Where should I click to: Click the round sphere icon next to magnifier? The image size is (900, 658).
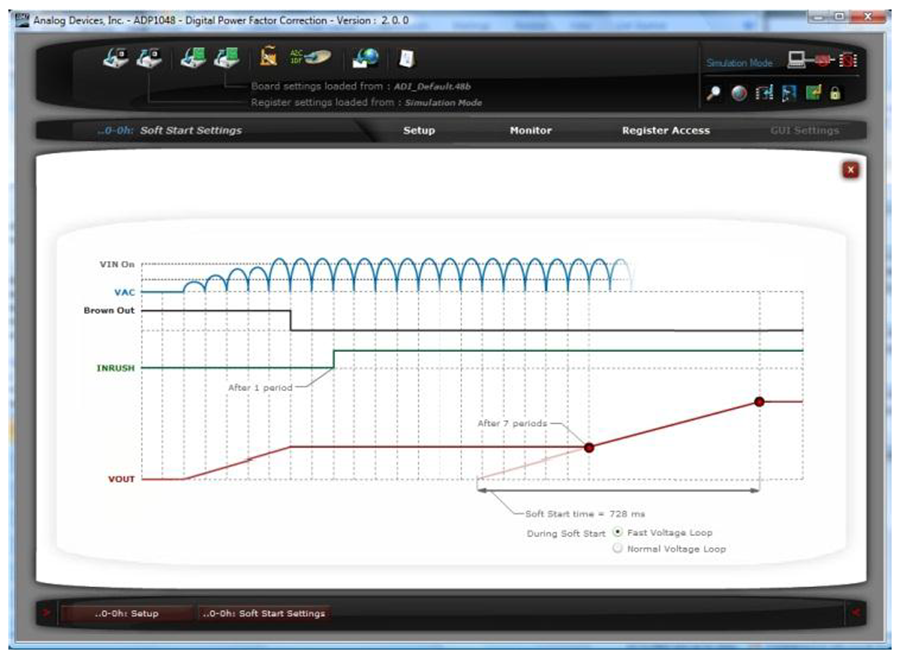coord(739,93)
